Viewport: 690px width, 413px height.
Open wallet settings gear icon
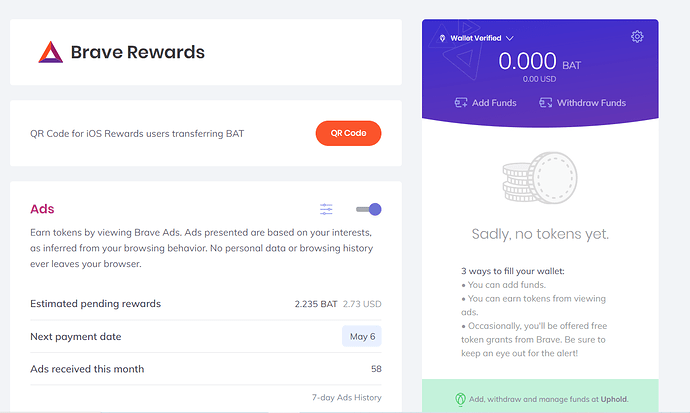(x=637, y=37)
